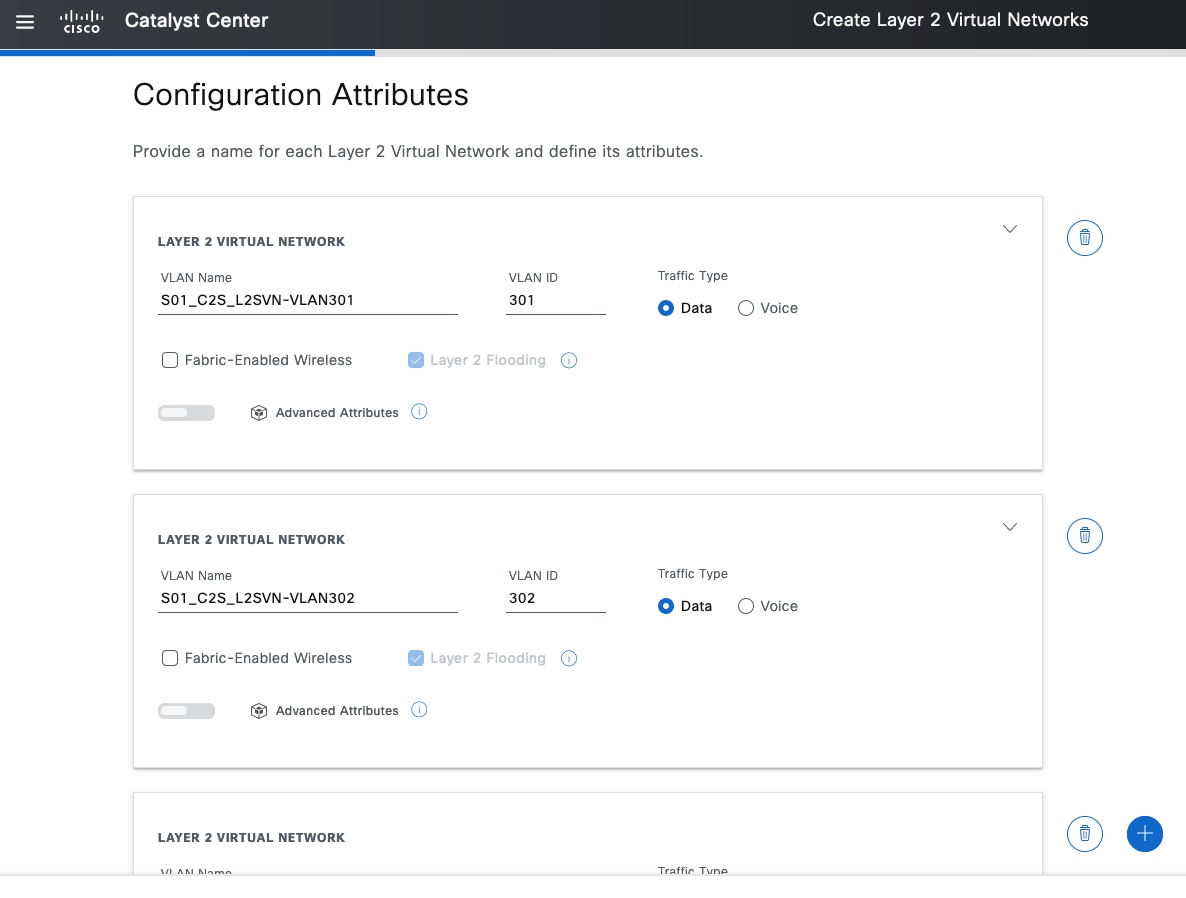This screenshot has width=1186, height=898.
Task: Delete the VLAN301 virtual network card
Action: 1085,238
